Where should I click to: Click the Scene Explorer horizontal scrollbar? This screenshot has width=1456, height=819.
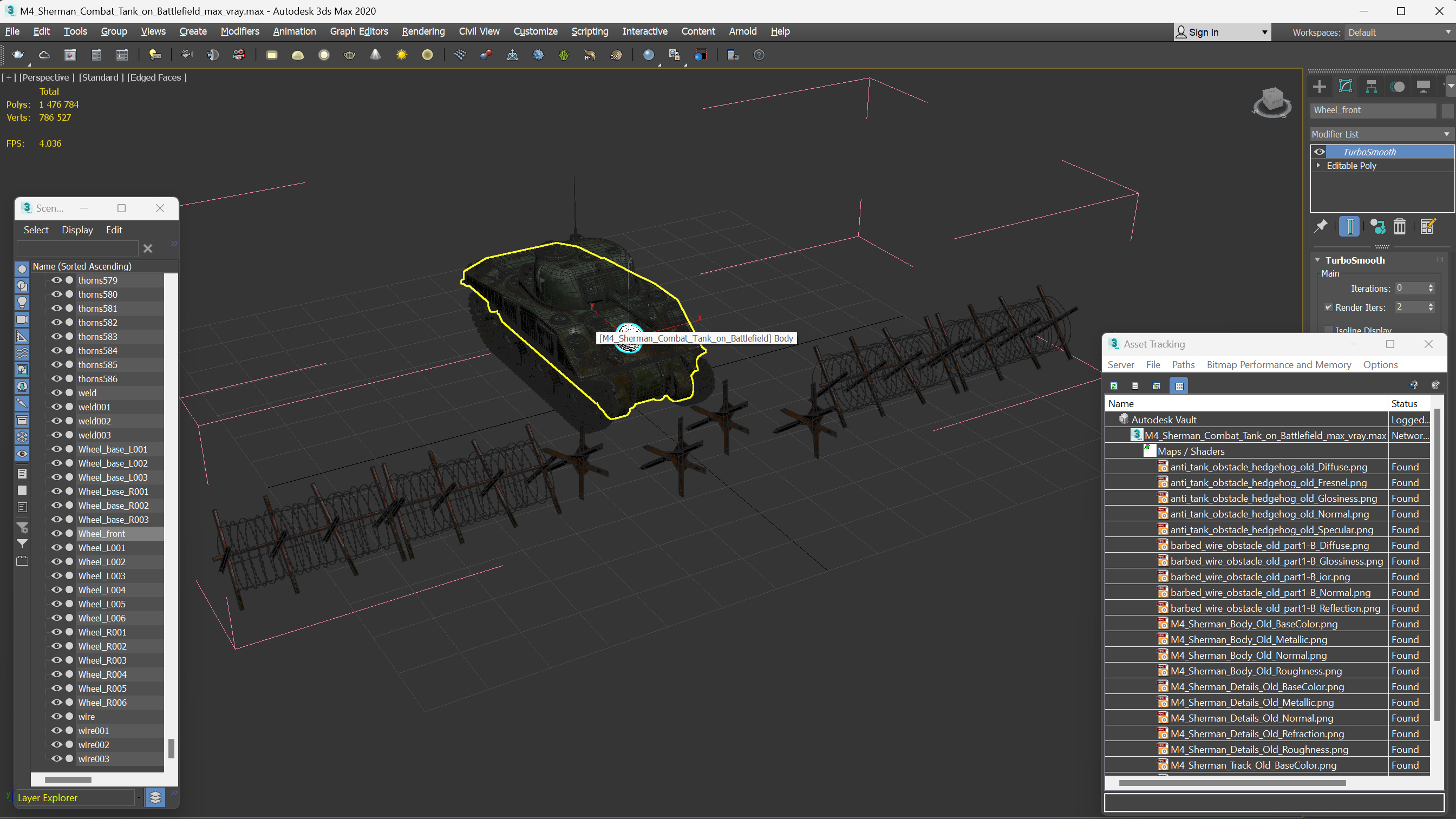[68, 779]
